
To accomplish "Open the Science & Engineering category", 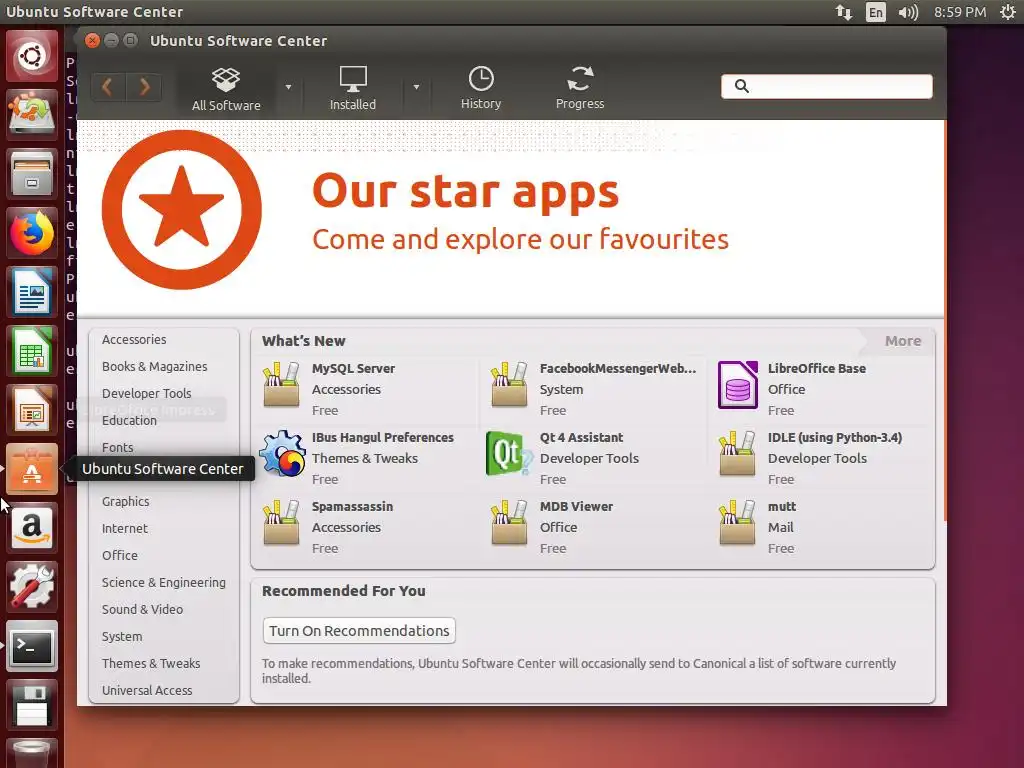I will 163,582.
